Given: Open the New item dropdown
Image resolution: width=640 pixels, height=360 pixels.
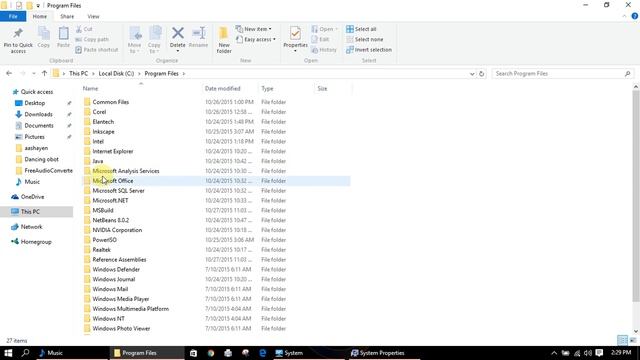Looking at the screenshot, I should (254, 29).
